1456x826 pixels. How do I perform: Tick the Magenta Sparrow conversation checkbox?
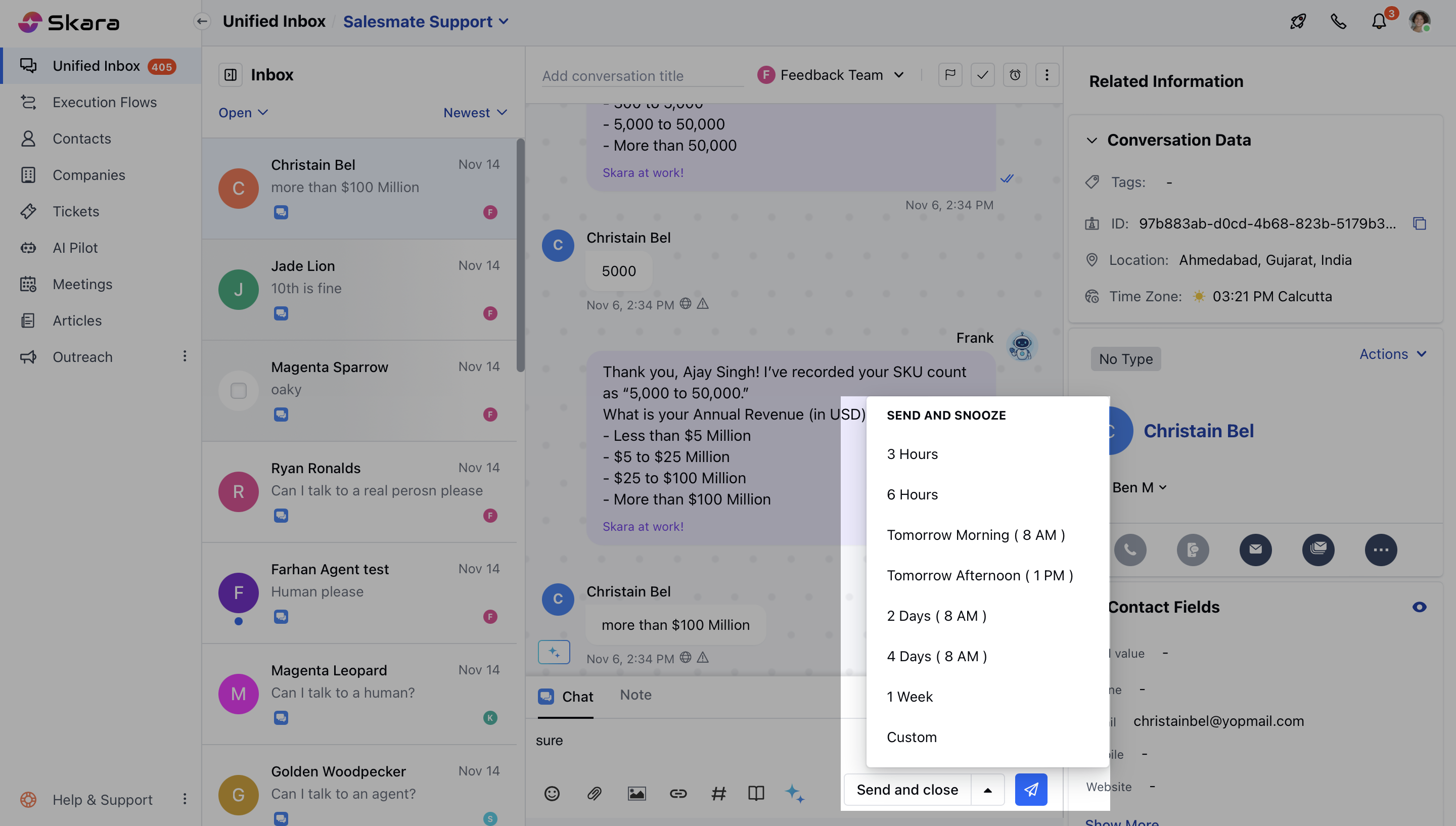pyautogui.click(x=238, y=390)
